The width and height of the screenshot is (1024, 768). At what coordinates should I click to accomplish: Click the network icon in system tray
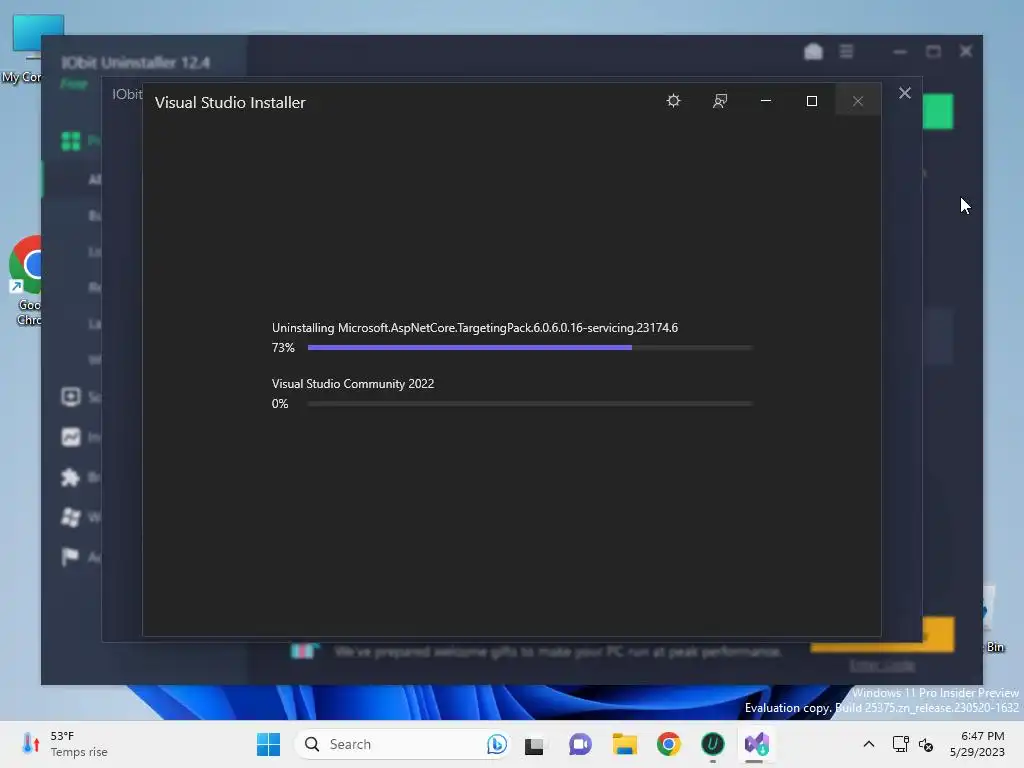(901, 744)
